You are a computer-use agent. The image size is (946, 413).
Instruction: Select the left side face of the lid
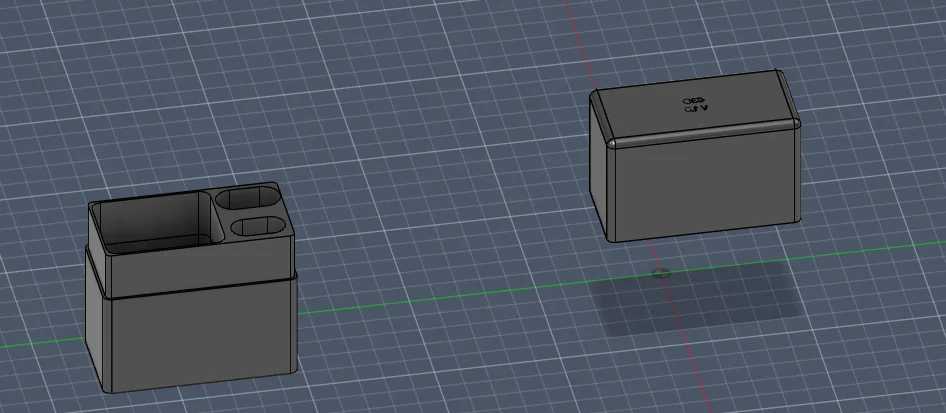(x=598, y=169)
